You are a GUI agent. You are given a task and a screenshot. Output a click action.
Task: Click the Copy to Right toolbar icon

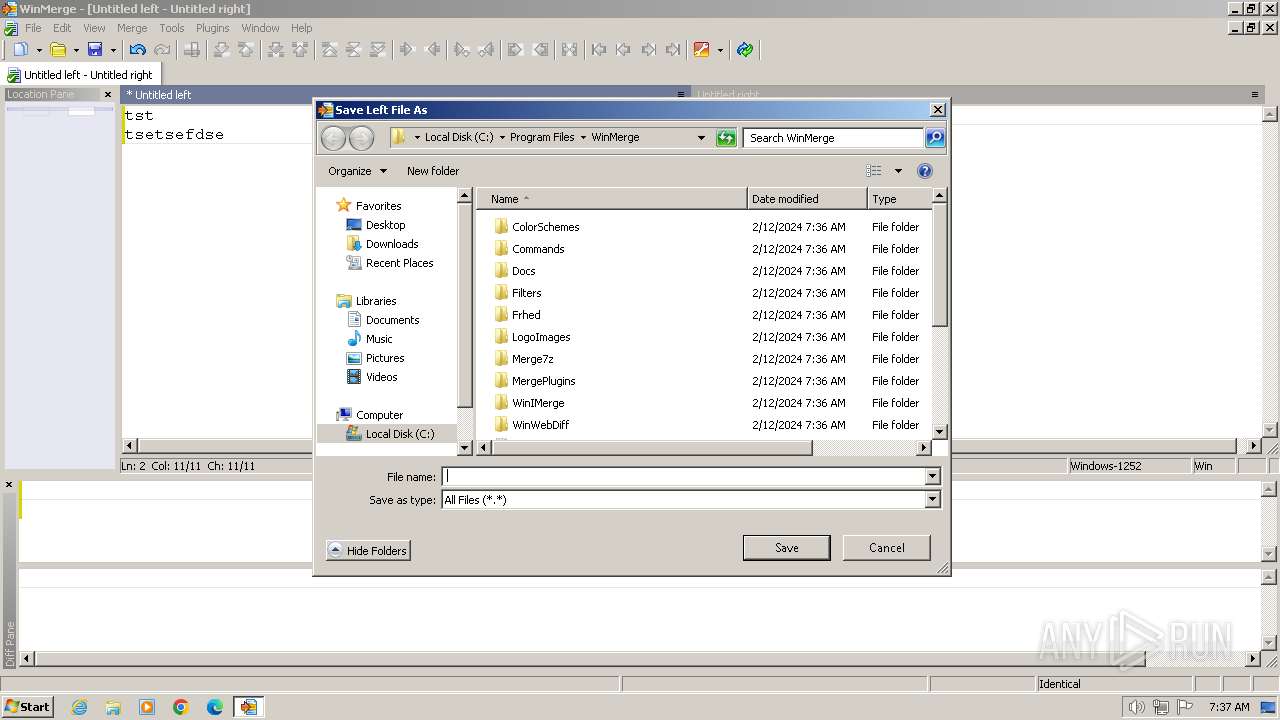point(408,49)
